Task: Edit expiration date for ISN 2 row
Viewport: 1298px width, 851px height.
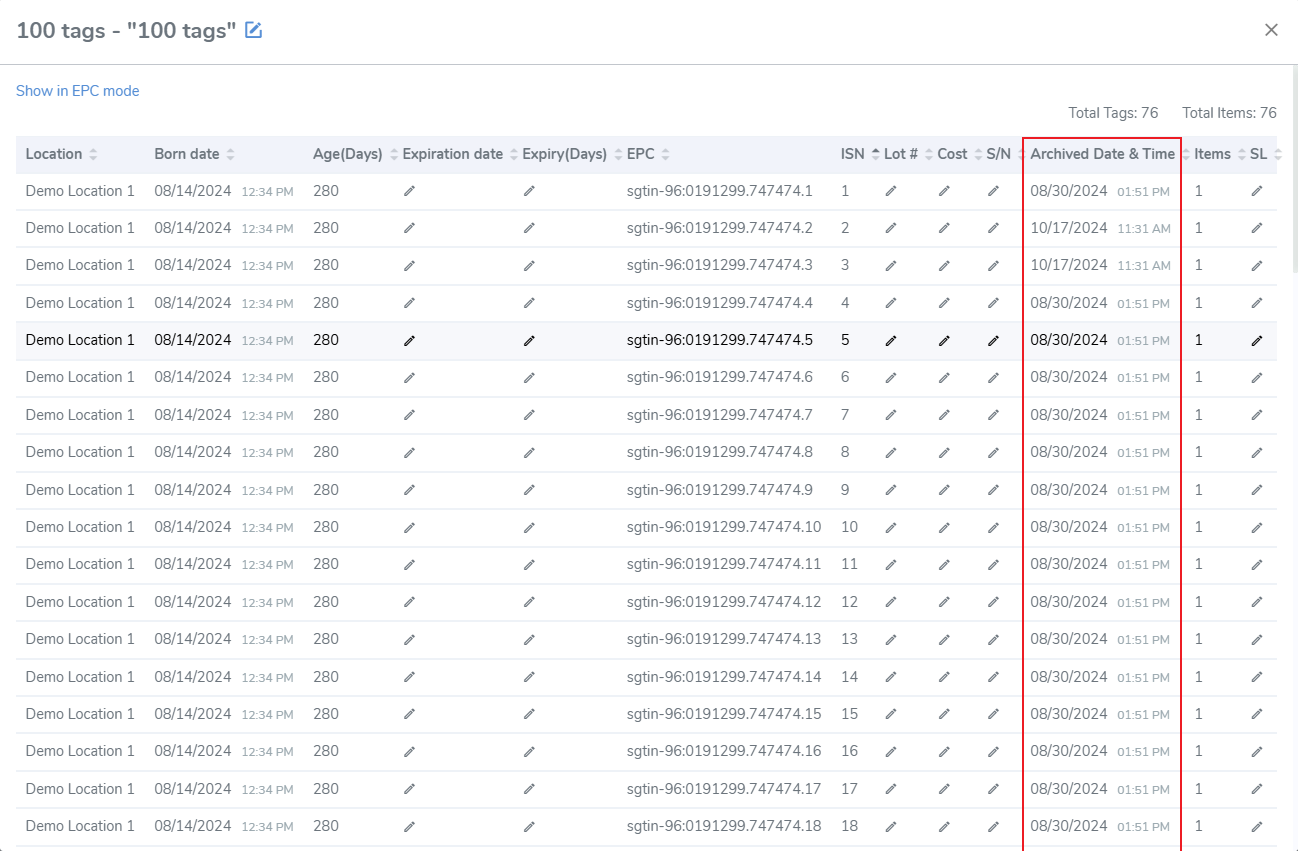Action: 409,228
